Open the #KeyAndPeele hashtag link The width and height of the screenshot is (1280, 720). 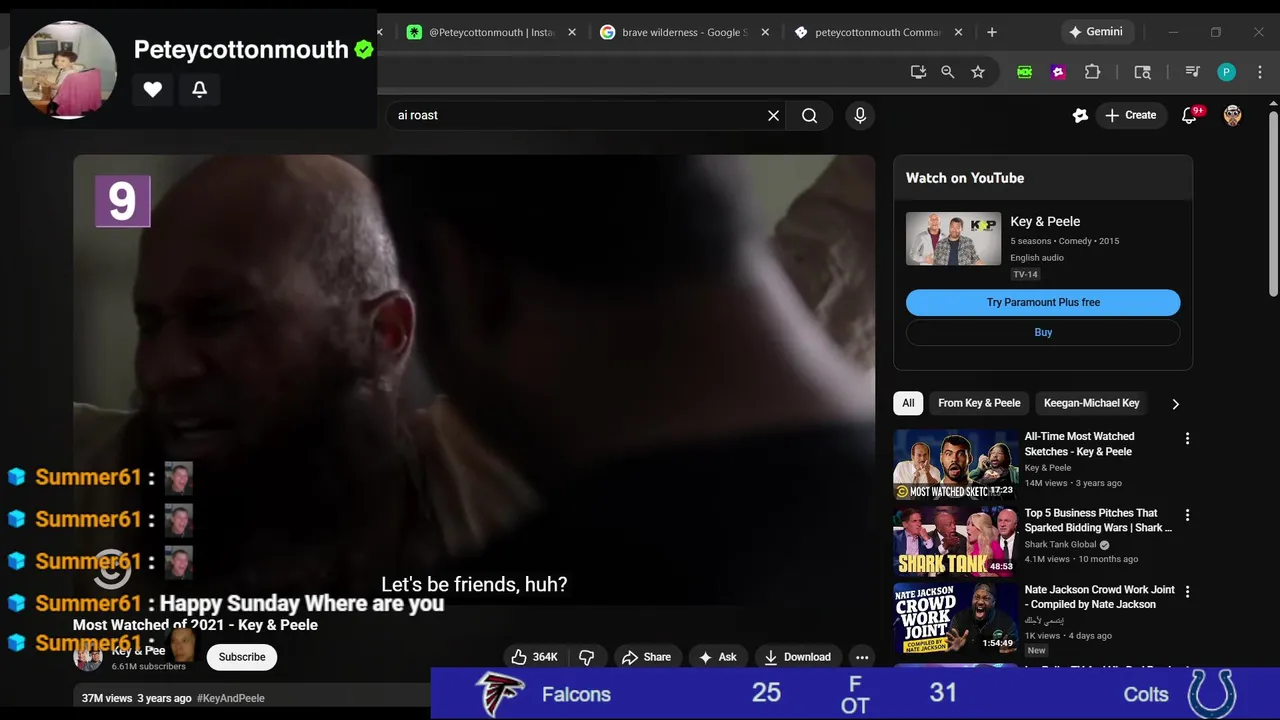tap(231, 698)
